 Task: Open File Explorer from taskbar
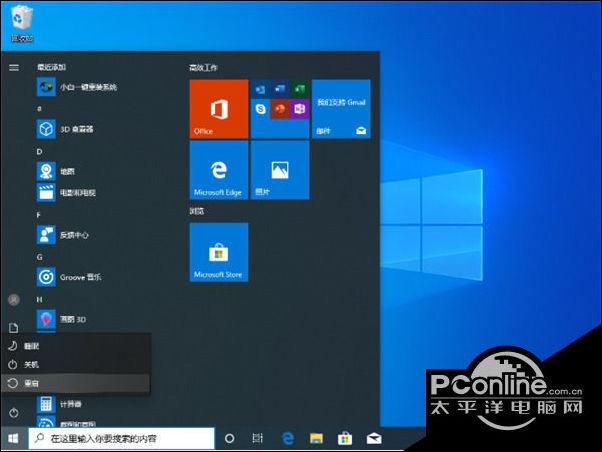coord(316,438)
